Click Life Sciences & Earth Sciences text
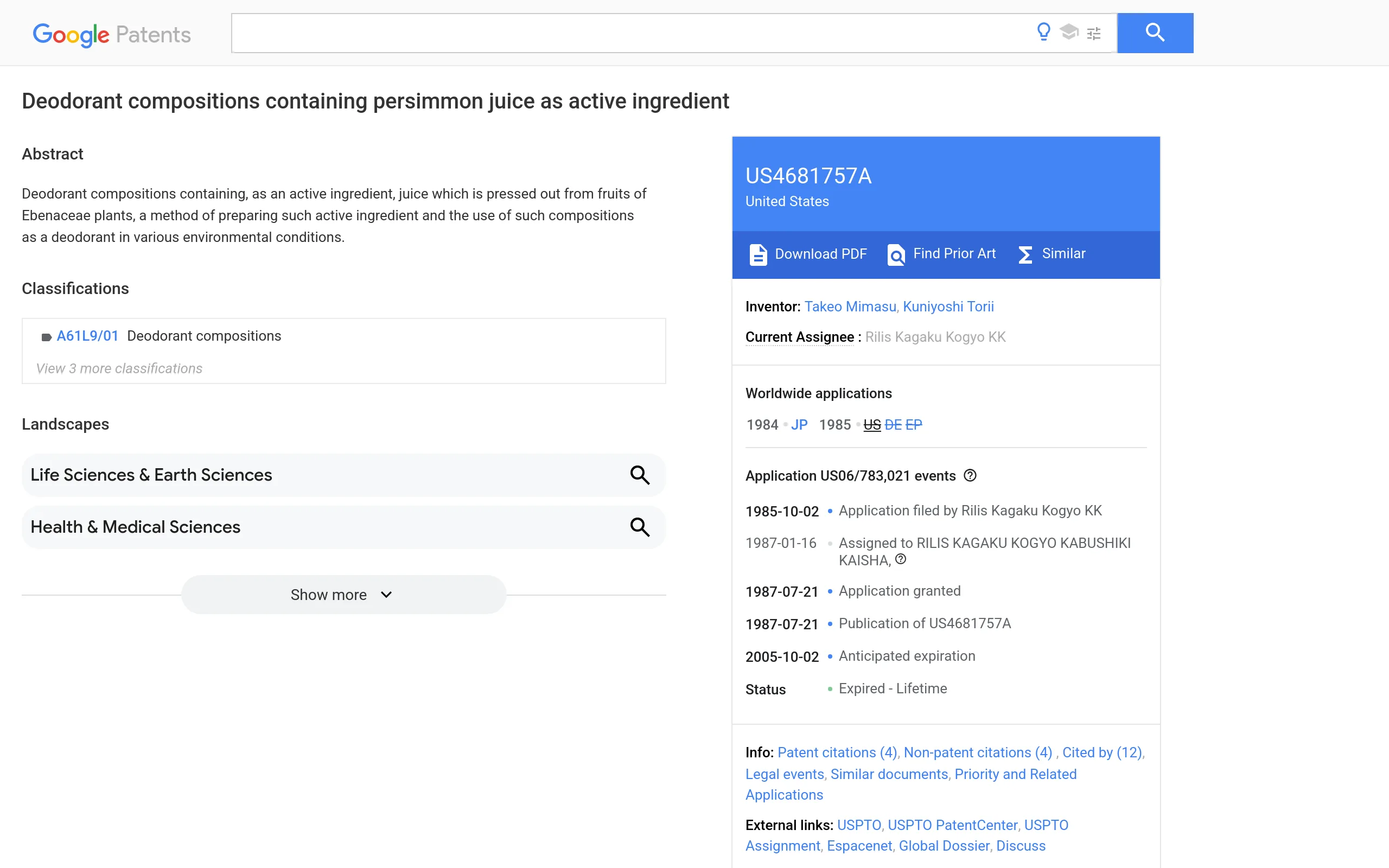This screenshot has width=1389, height=868. [x=151, y=475]
